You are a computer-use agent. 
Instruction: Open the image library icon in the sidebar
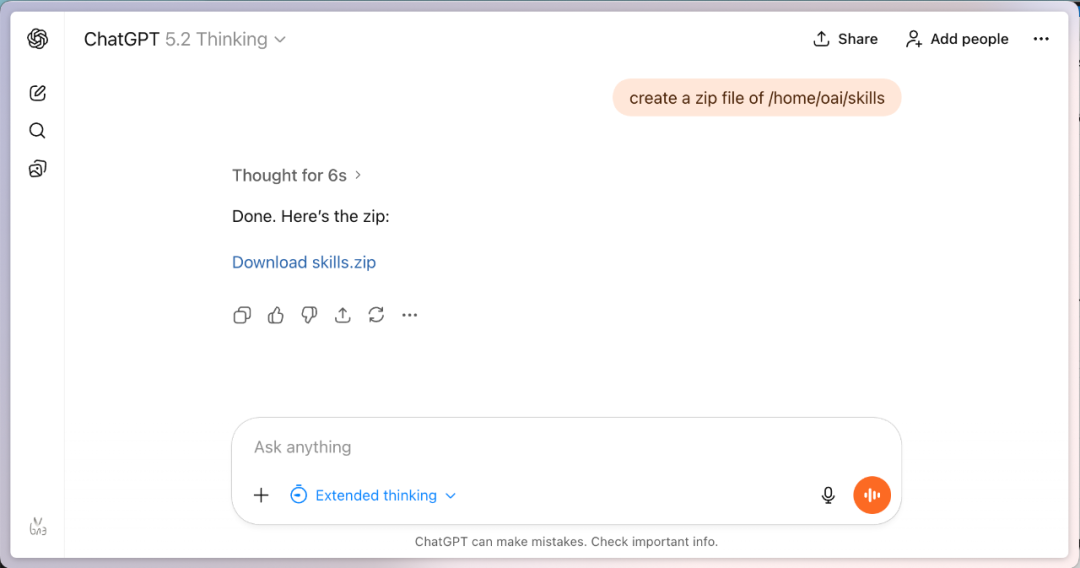(x=38, y=169)
